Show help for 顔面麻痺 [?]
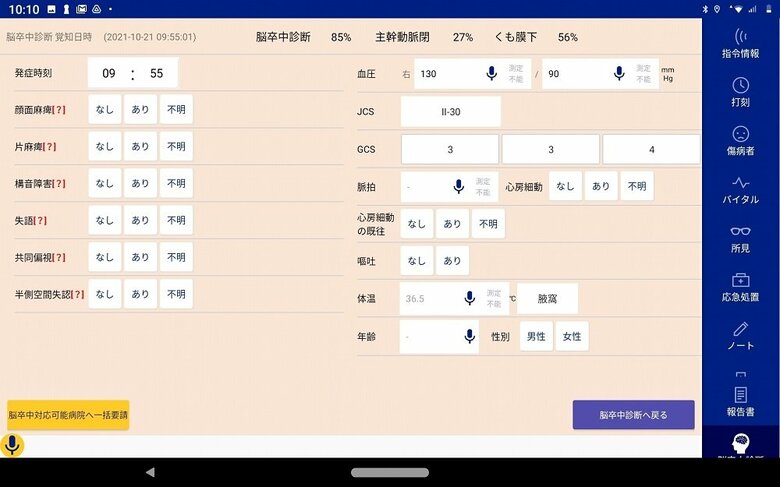The width and height of the screenshot is (780, 487). coord(59,110)
